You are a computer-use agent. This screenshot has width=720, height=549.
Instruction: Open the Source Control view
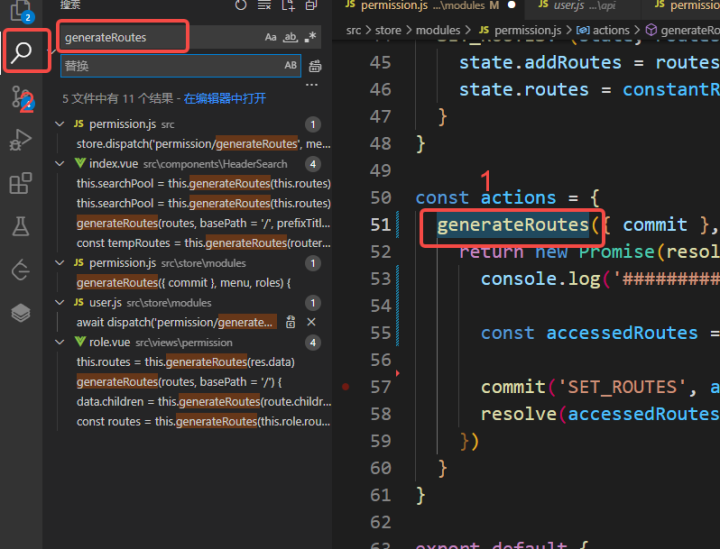[x=21, y=98]
